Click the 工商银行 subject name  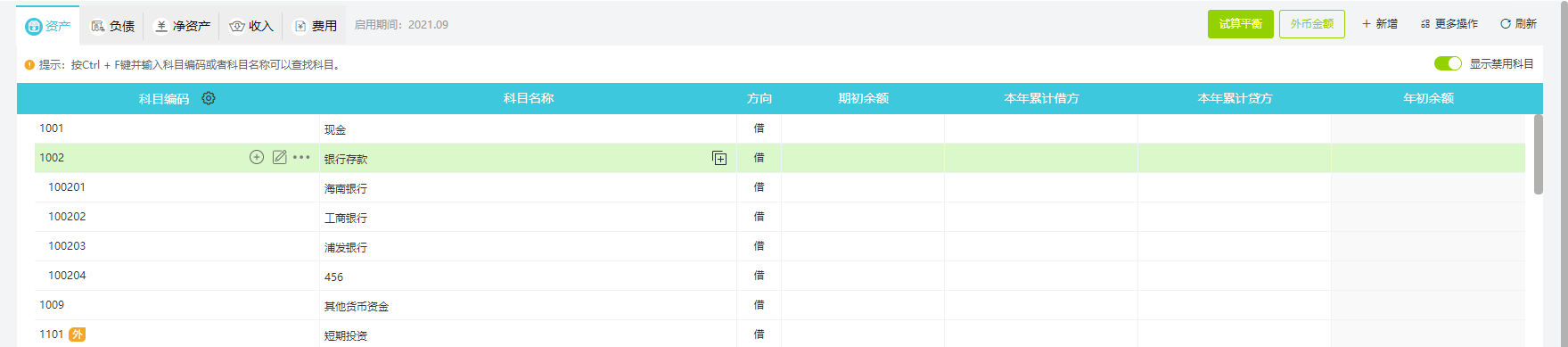346,218
